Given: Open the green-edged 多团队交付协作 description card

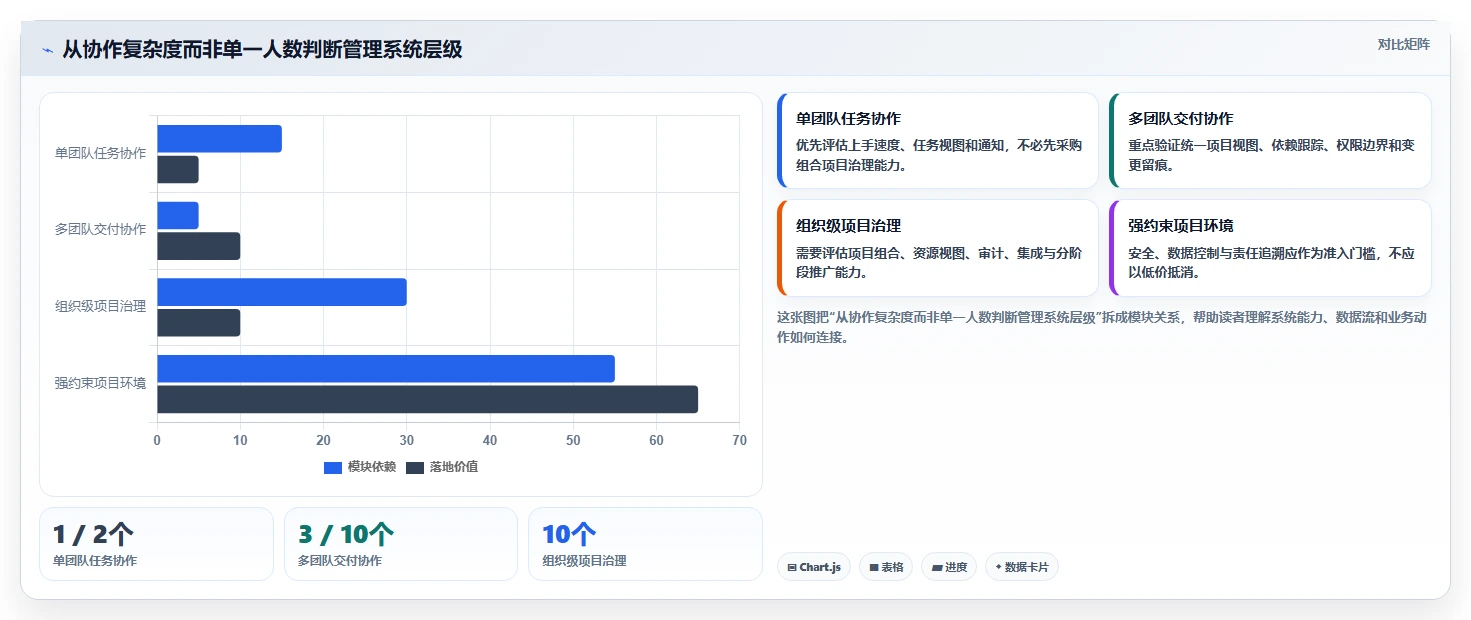Looking at the screenshot, I should [x=1270, y=141].
